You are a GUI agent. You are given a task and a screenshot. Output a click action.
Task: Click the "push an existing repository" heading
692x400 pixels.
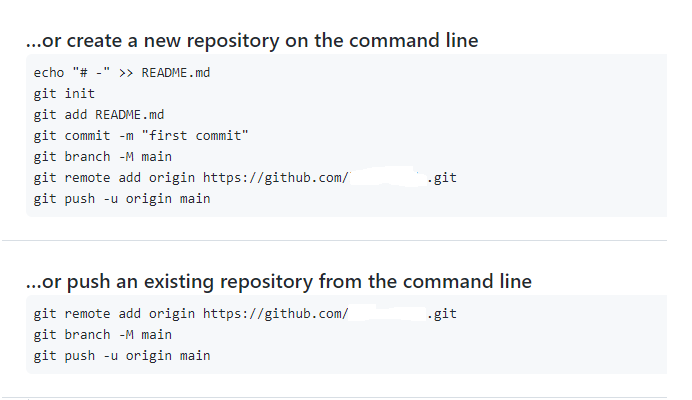[279, 282]
